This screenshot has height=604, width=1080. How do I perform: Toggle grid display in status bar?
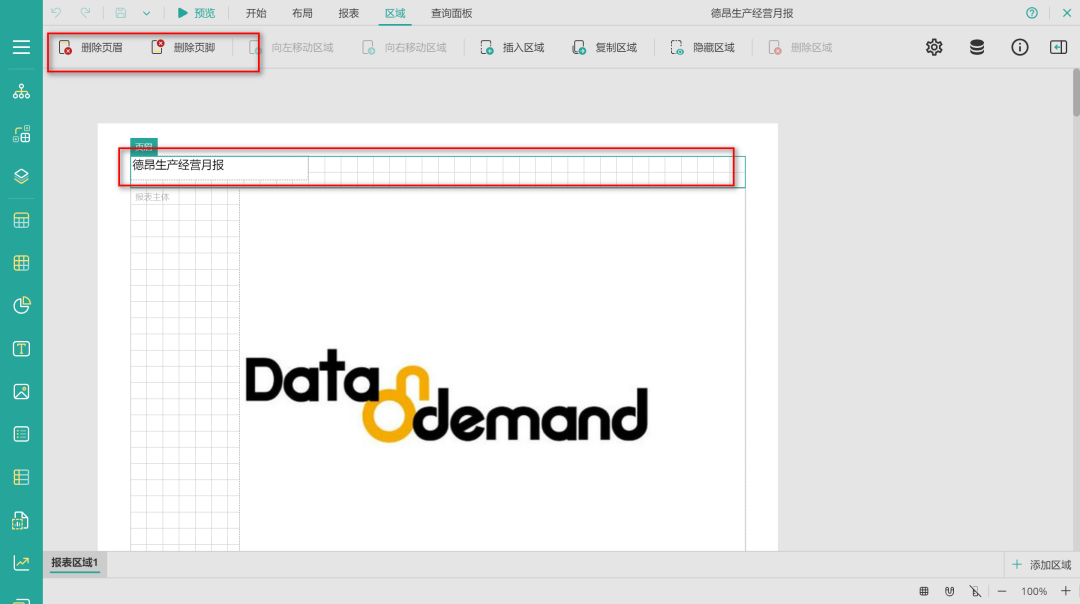[x=924, y=591]
